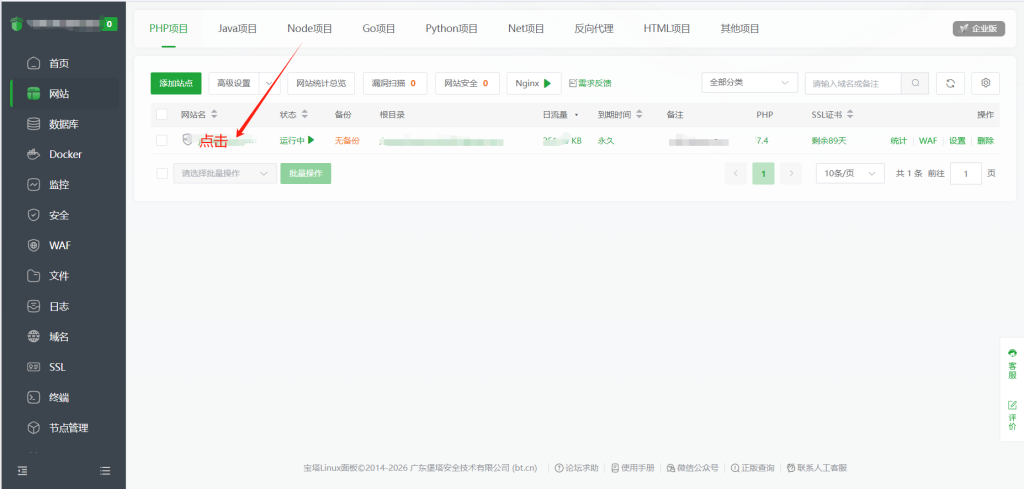1024x489 pixels.
Task: Sort by SSL证书 column arrows
Action: [850, 115]
